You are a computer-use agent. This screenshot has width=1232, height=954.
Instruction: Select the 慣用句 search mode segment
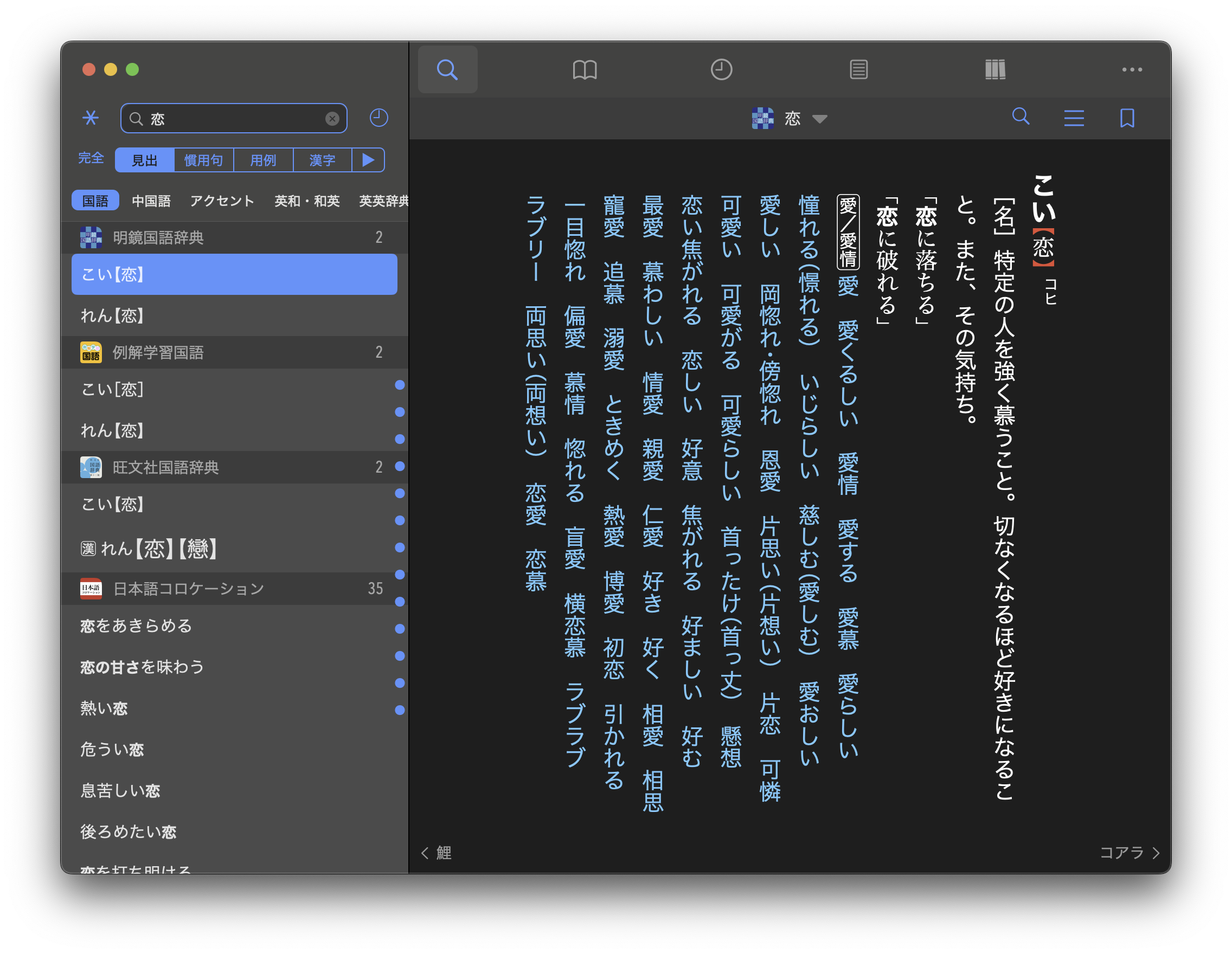tap(204, 160)
